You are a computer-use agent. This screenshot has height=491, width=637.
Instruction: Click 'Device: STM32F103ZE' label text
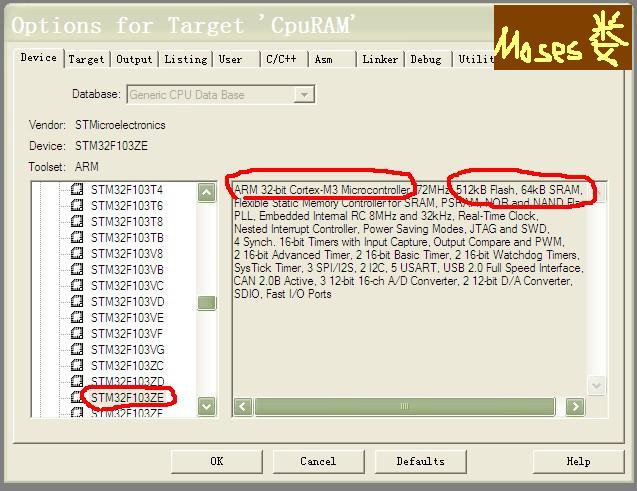(x=88, y=146)
